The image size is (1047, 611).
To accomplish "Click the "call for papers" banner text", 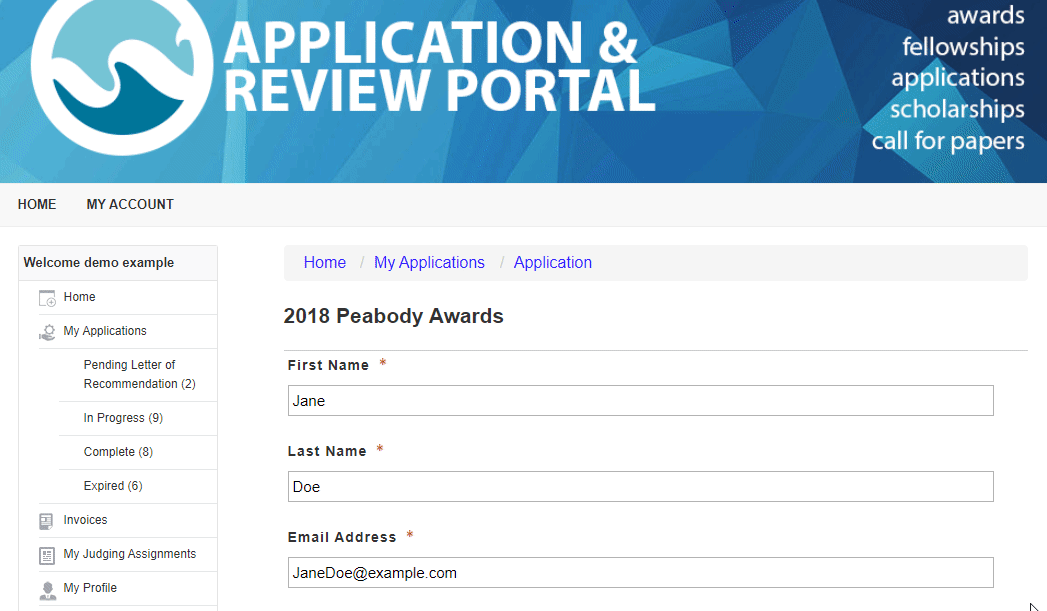I will (948, 141).
